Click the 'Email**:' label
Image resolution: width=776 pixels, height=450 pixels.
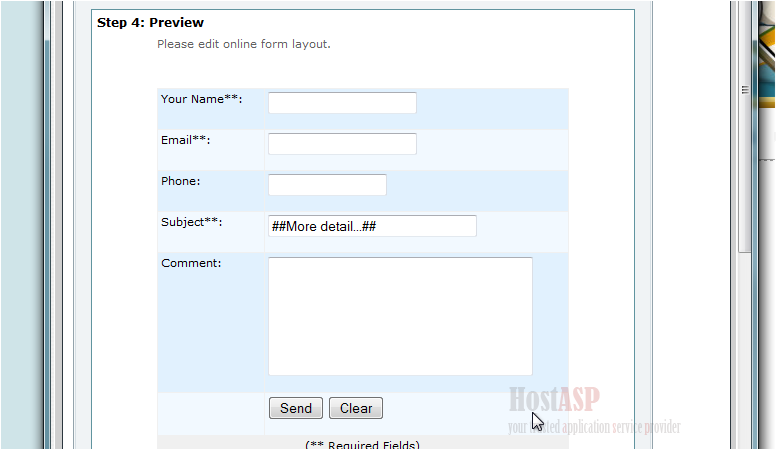click(x=185, y=140)
